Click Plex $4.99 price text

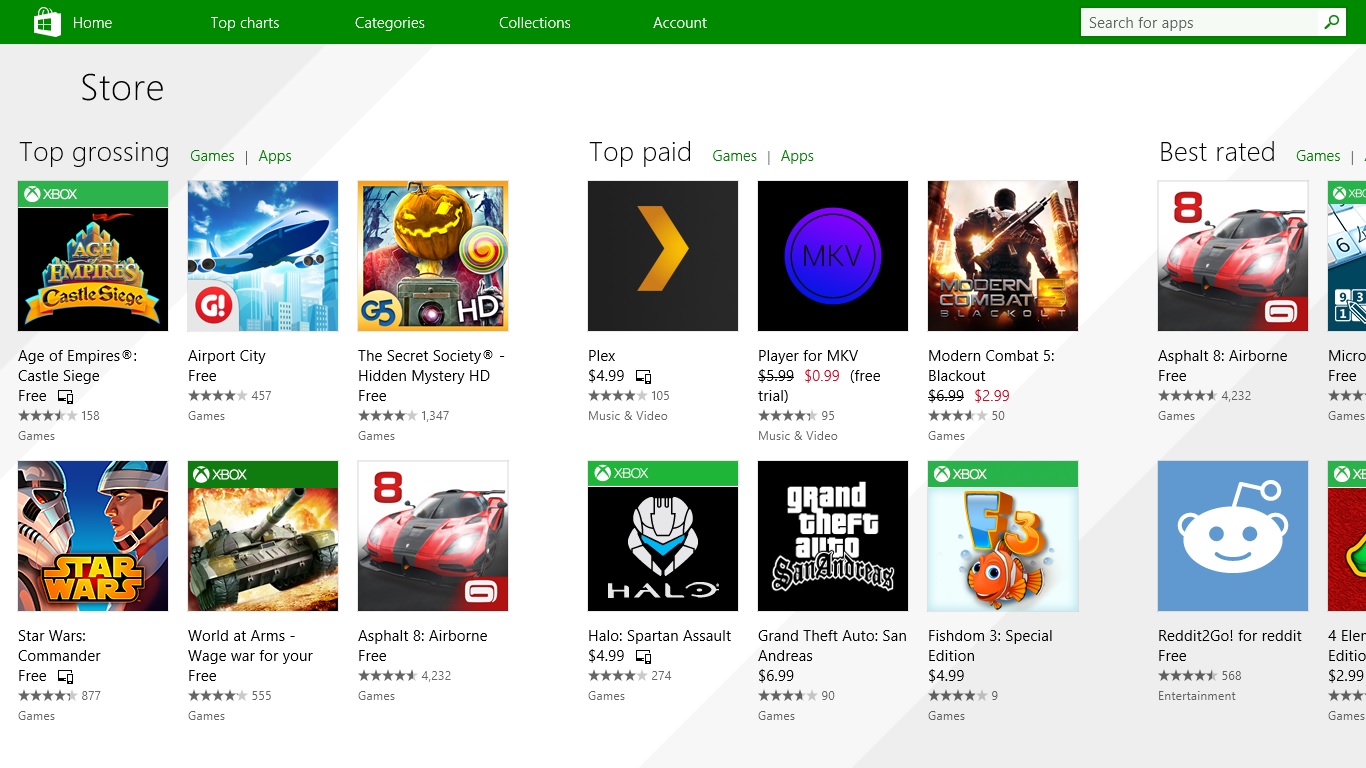pyautogui.click(x=606, y=376)
